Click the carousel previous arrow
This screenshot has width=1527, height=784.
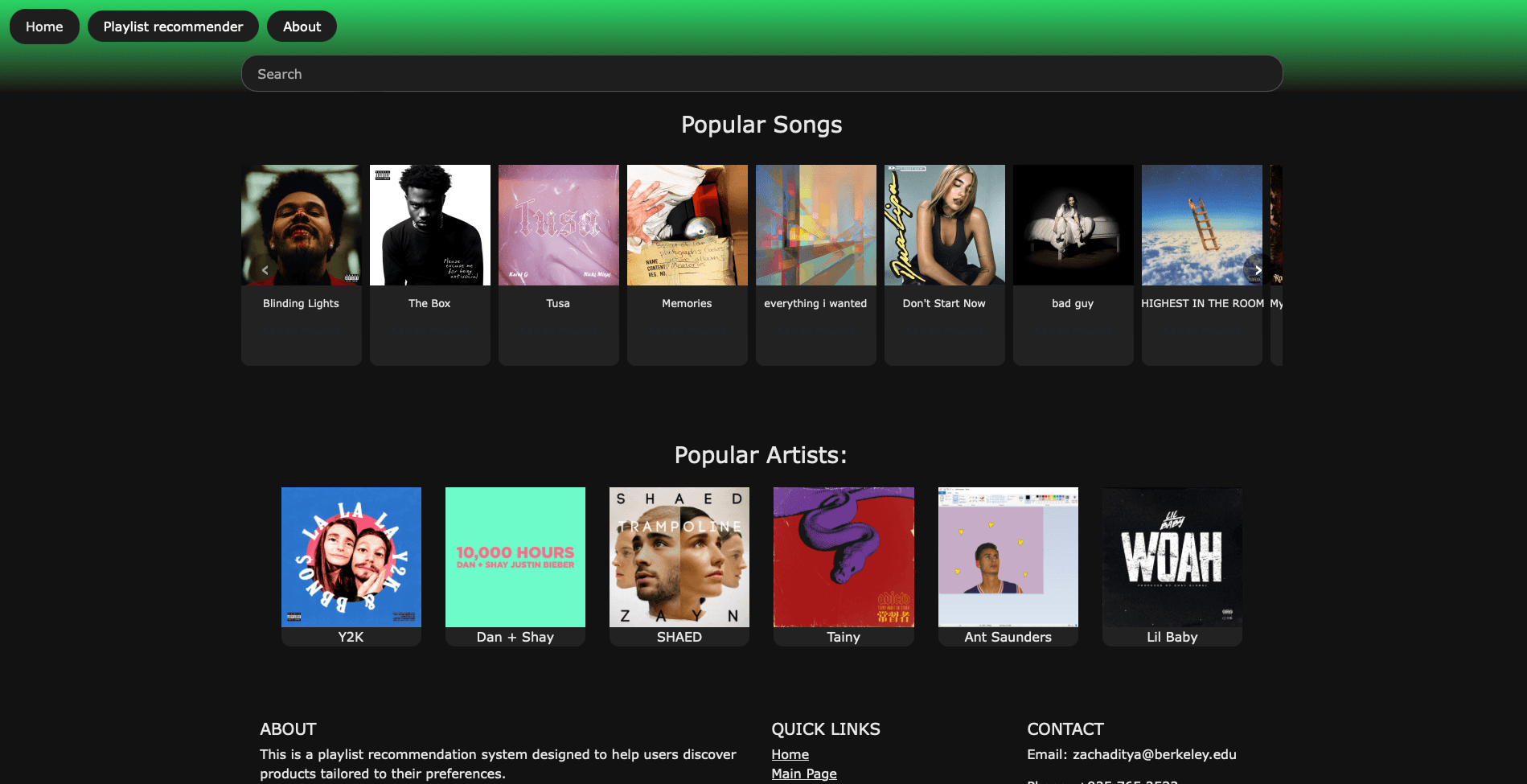(x=265, y=270)
